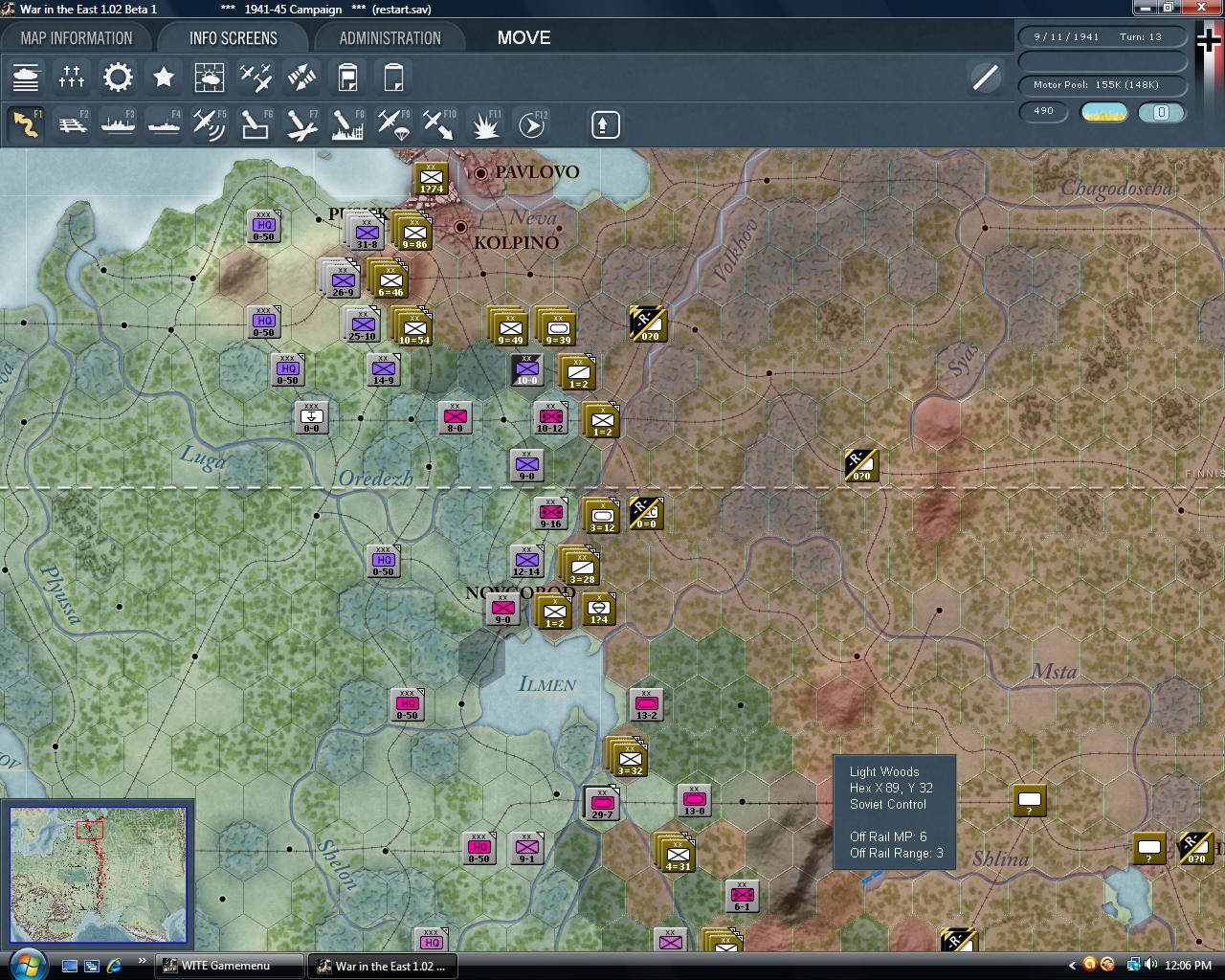Viewport: 1225px width, 980px height.
Task: Select the Pavlovo city marker
Action: click(x=481, y=172)
